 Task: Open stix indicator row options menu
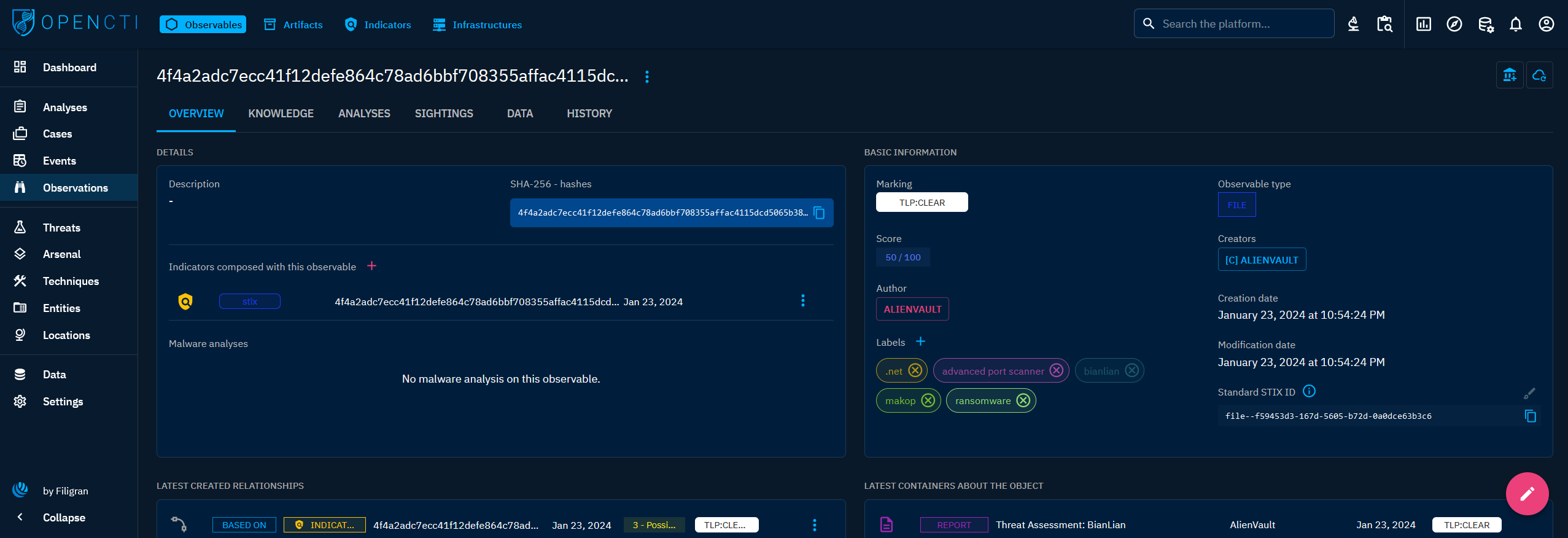802,301
